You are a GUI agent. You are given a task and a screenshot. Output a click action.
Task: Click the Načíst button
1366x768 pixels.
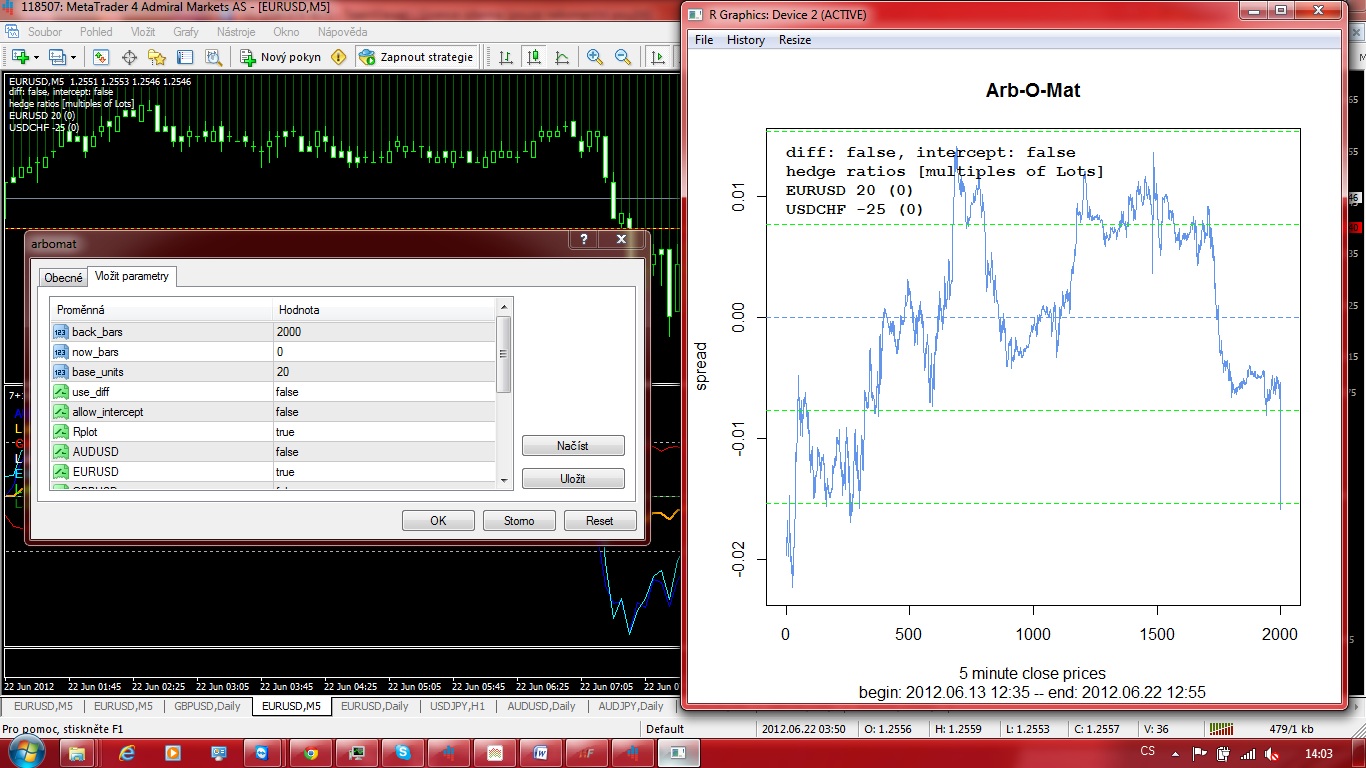click(573, 446)
